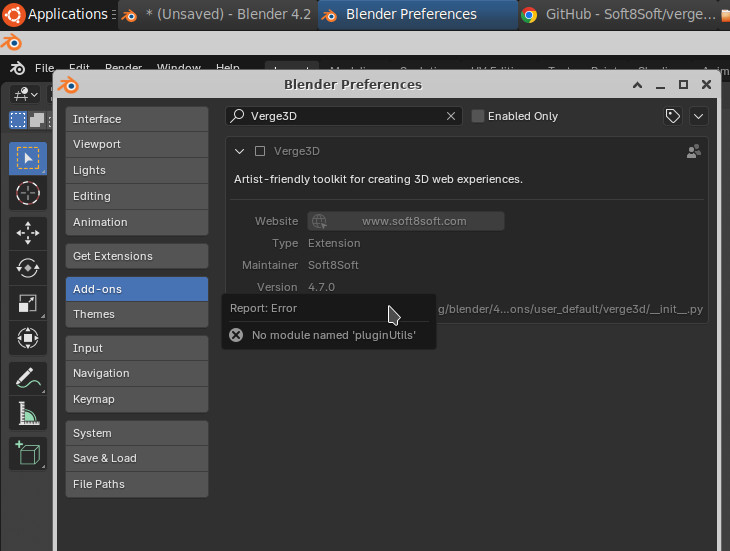The width and height of the screenshot is (730, 551).
Task: Select the Add-ons section
Action: (x=137, y=289)
